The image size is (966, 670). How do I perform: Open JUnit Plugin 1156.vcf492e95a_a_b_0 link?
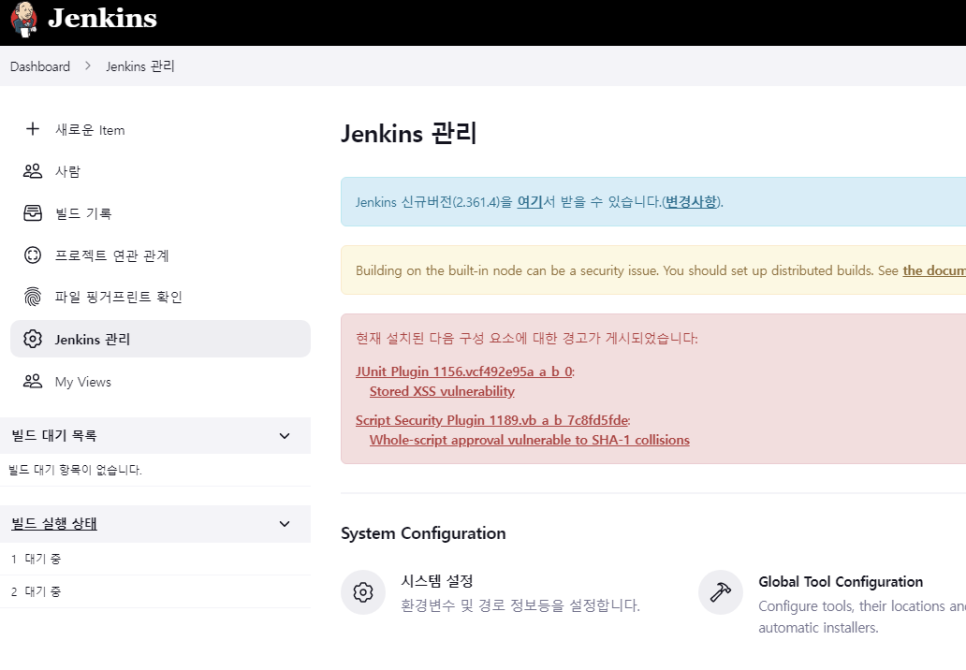[465, 371]
